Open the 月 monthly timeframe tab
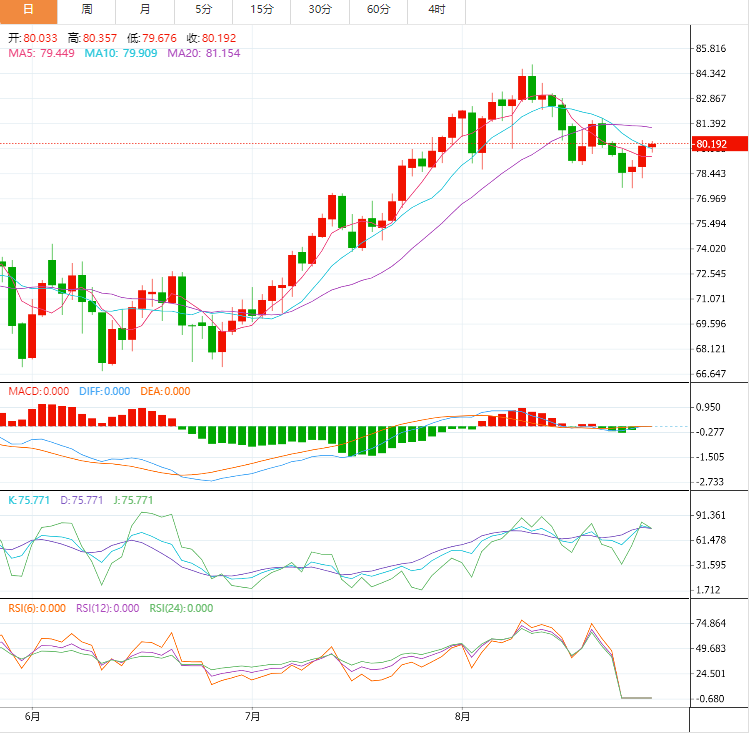 tap(146, 10)
